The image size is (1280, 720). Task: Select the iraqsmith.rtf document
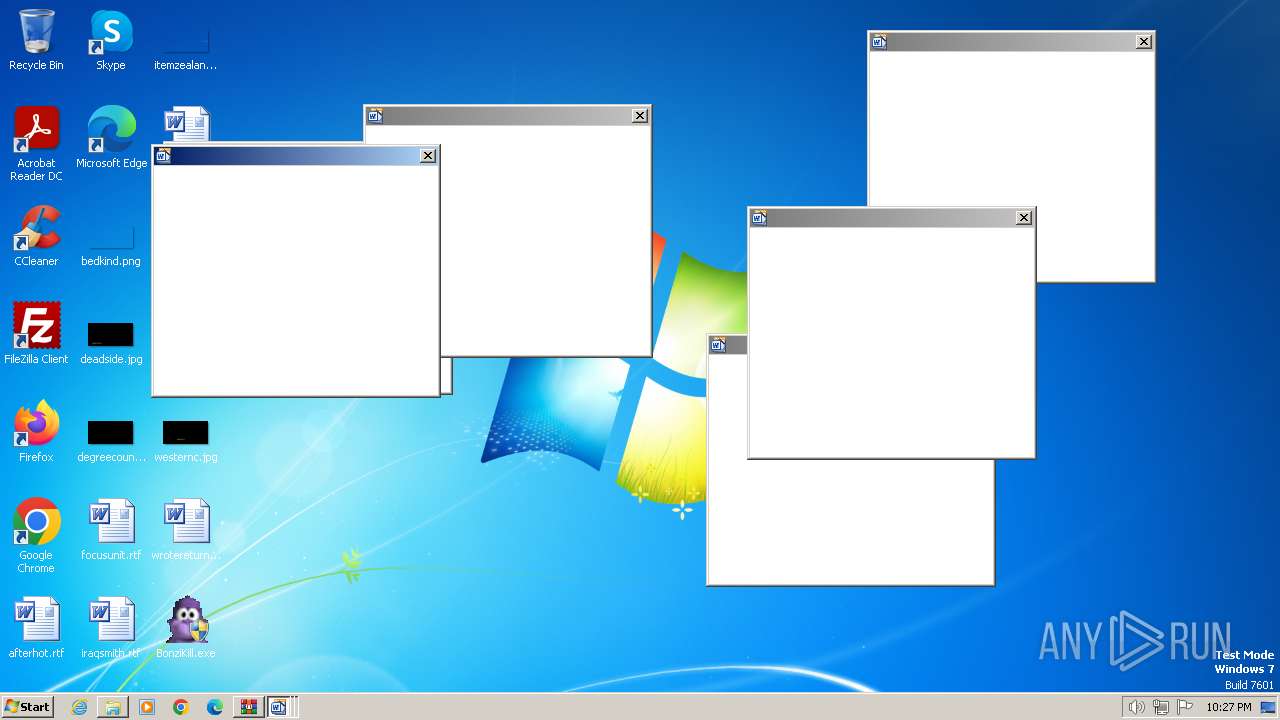click(x=111, y=628)
